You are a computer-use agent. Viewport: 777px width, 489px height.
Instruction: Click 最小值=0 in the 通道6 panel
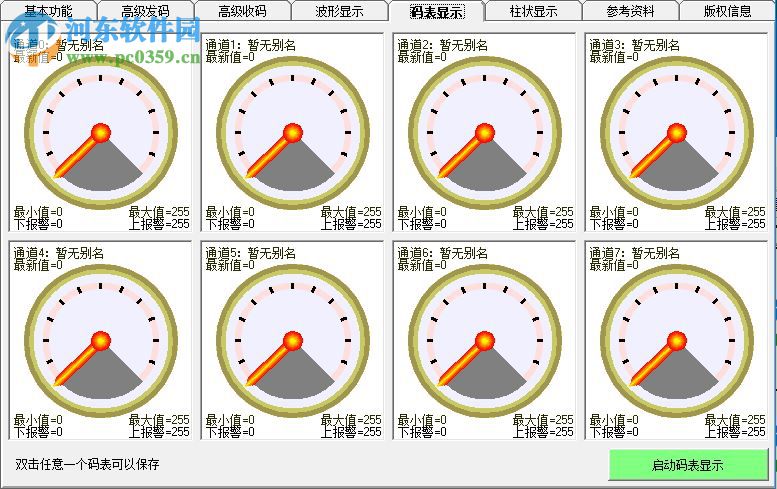[x=422, y=420]
